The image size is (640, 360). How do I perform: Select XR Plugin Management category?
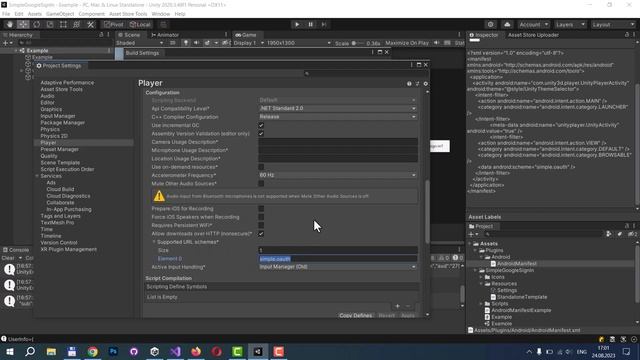pos(69,249)
